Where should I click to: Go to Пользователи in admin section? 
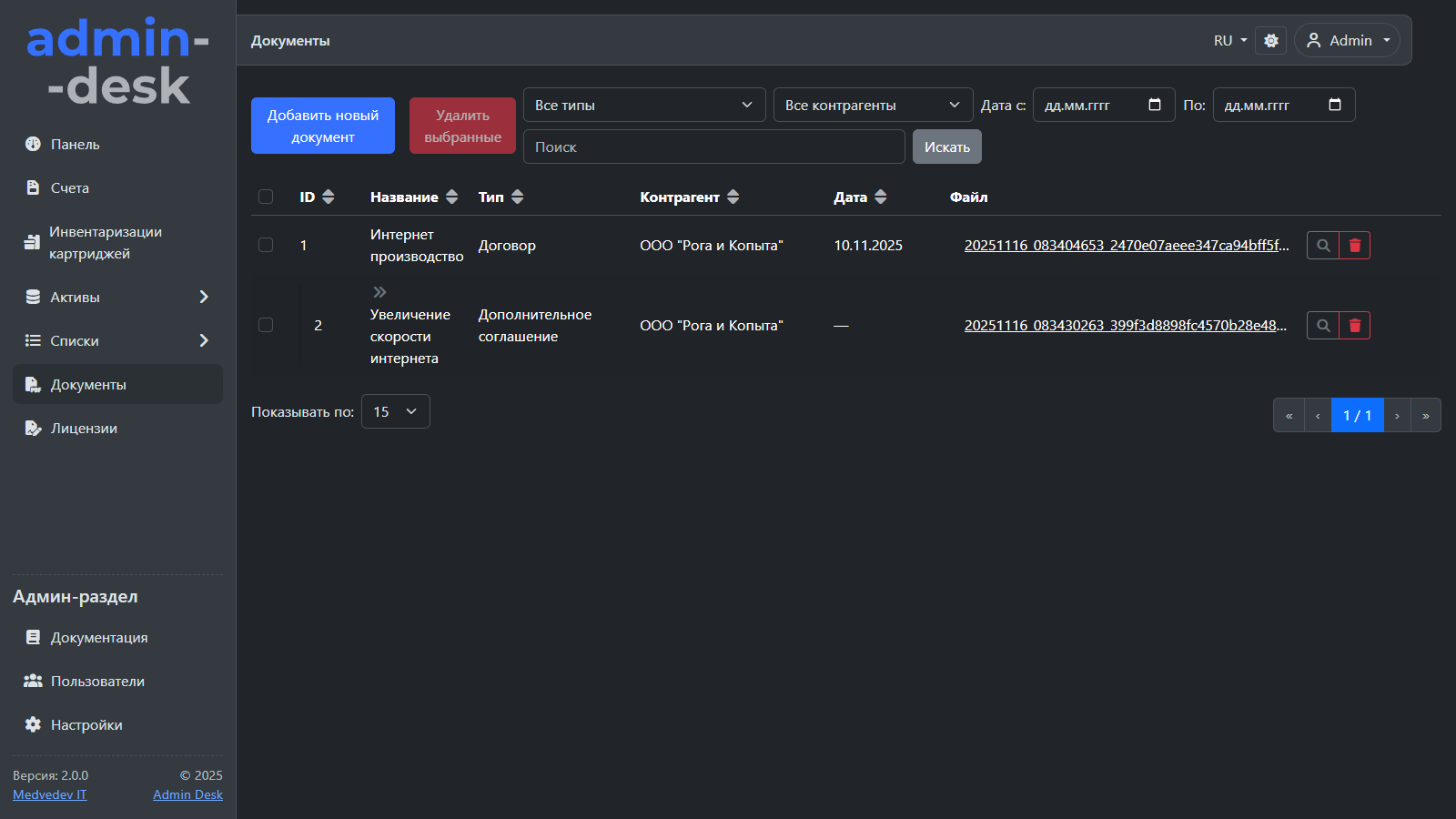(97, 682)
